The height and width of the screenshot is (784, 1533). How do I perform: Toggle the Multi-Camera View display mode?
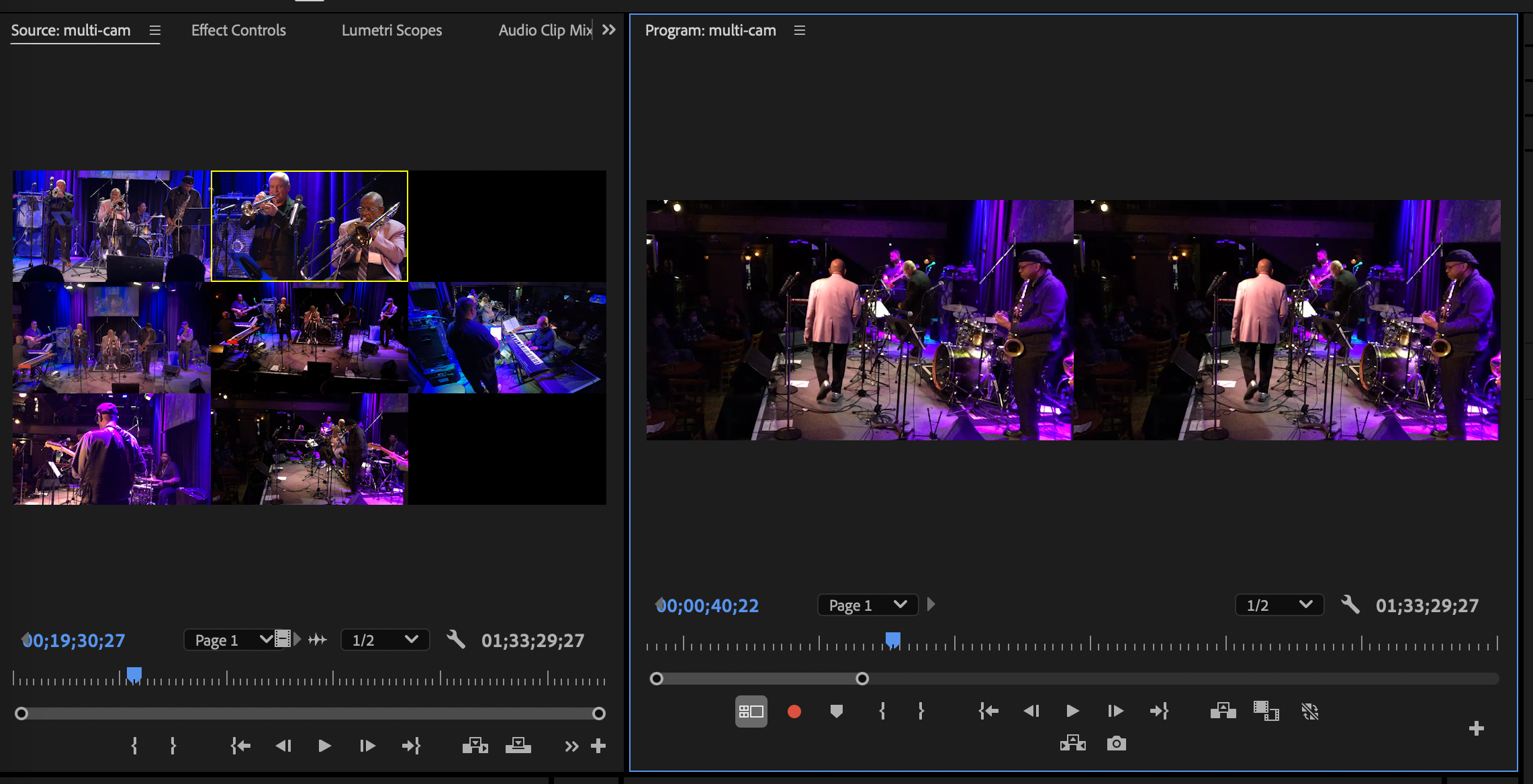[751, 712]
